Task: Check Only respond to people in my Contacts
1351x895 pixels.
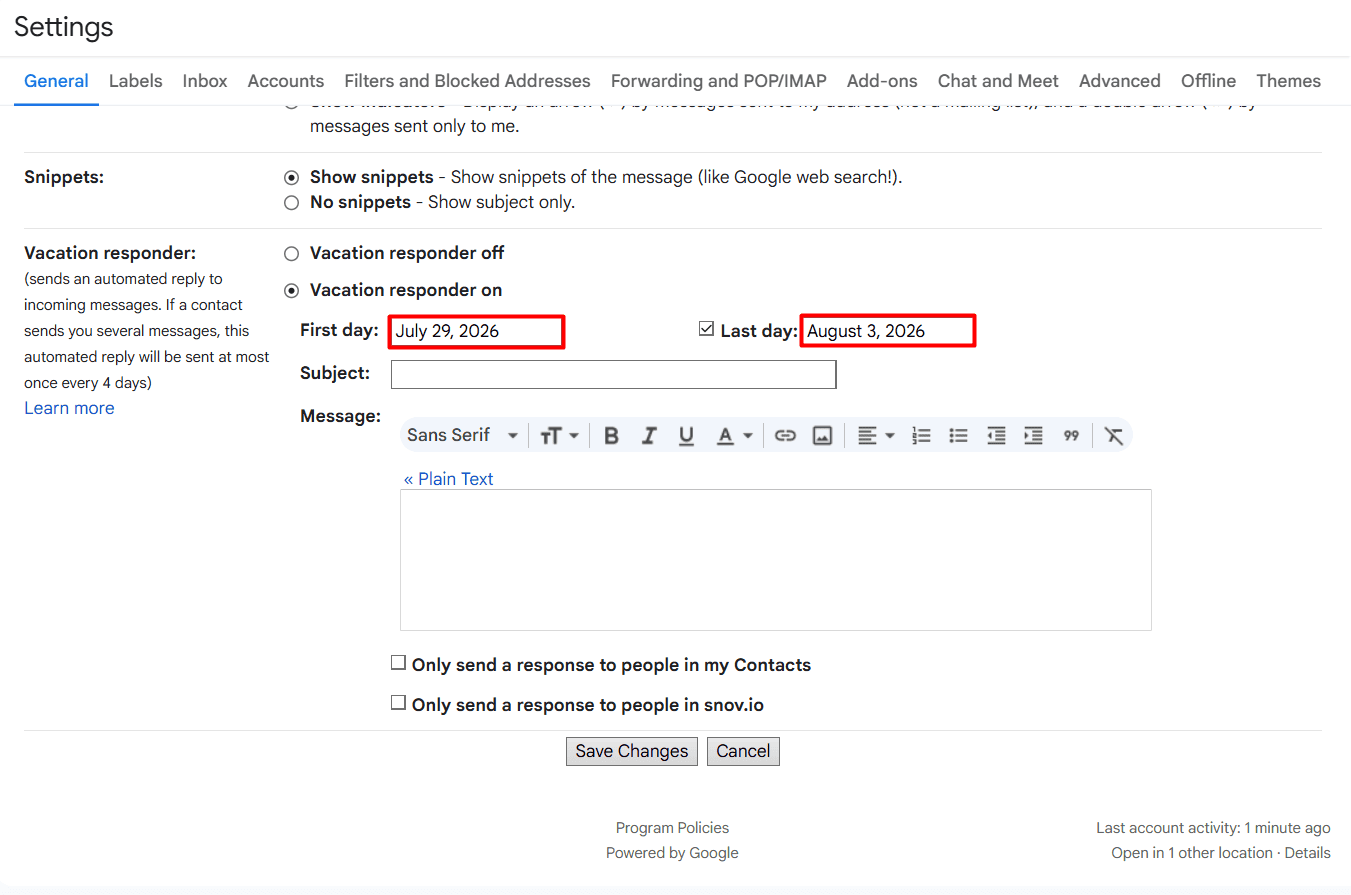Action: pos(398,663)
